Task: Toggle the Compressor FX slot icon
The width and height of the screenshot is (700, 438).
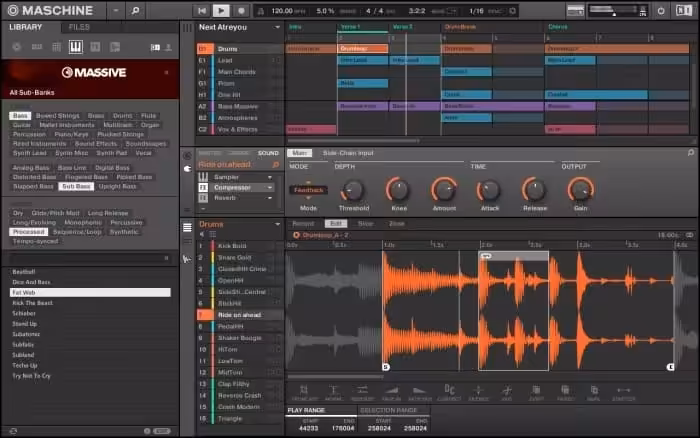Action: pyautogui.click(x=203, y=188)
